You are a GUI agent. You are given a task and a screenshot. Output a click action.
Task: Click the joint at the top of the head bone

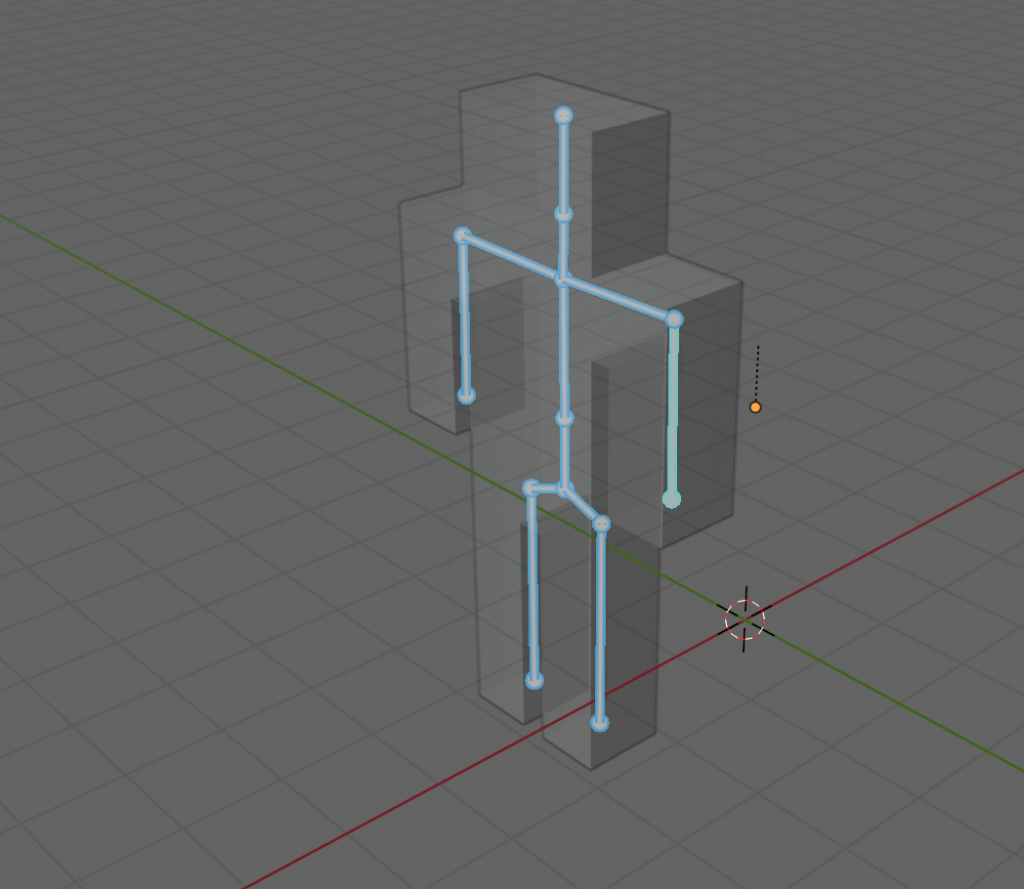coord(563,116)
